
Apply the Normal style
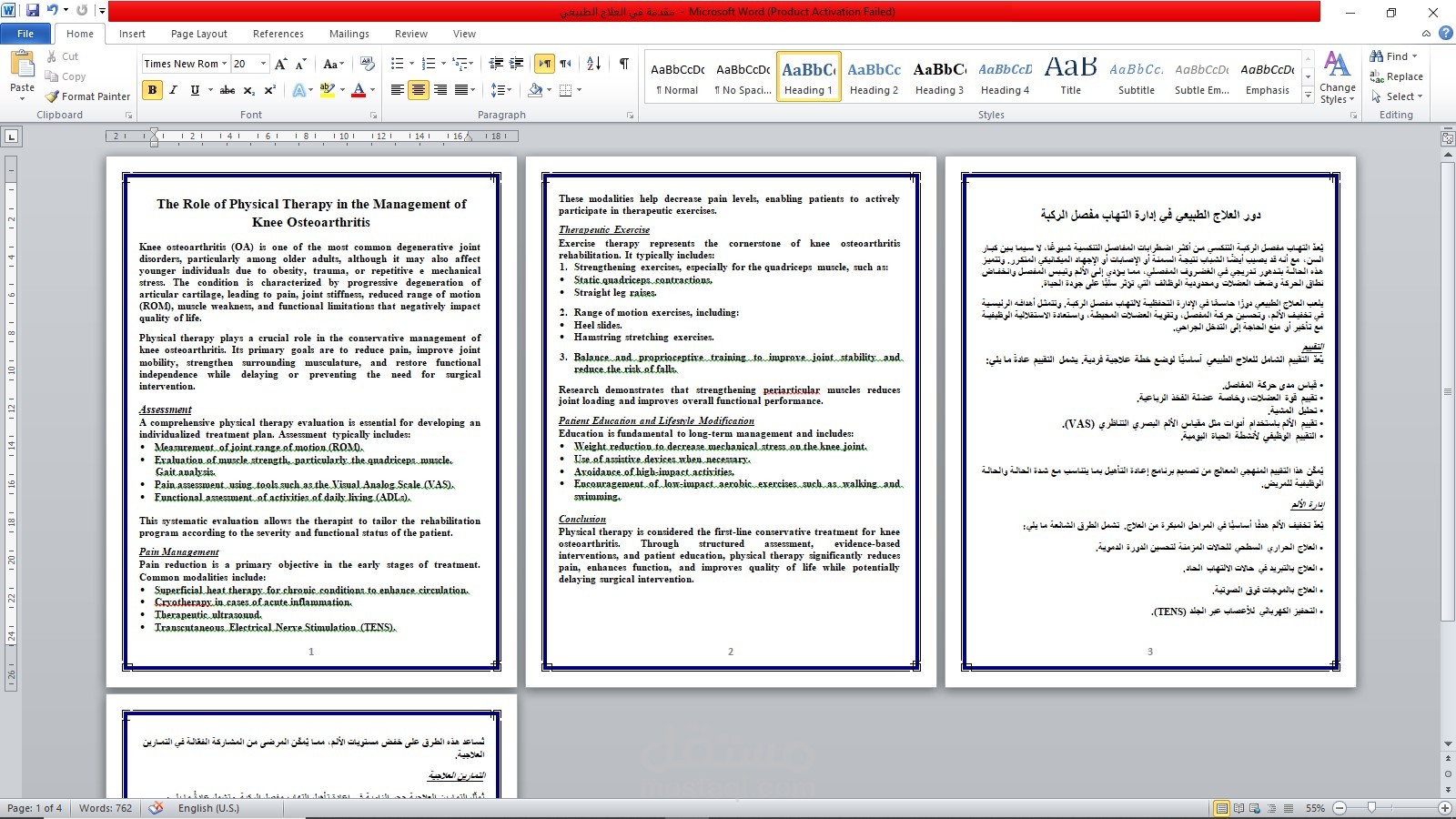(678, 77)
